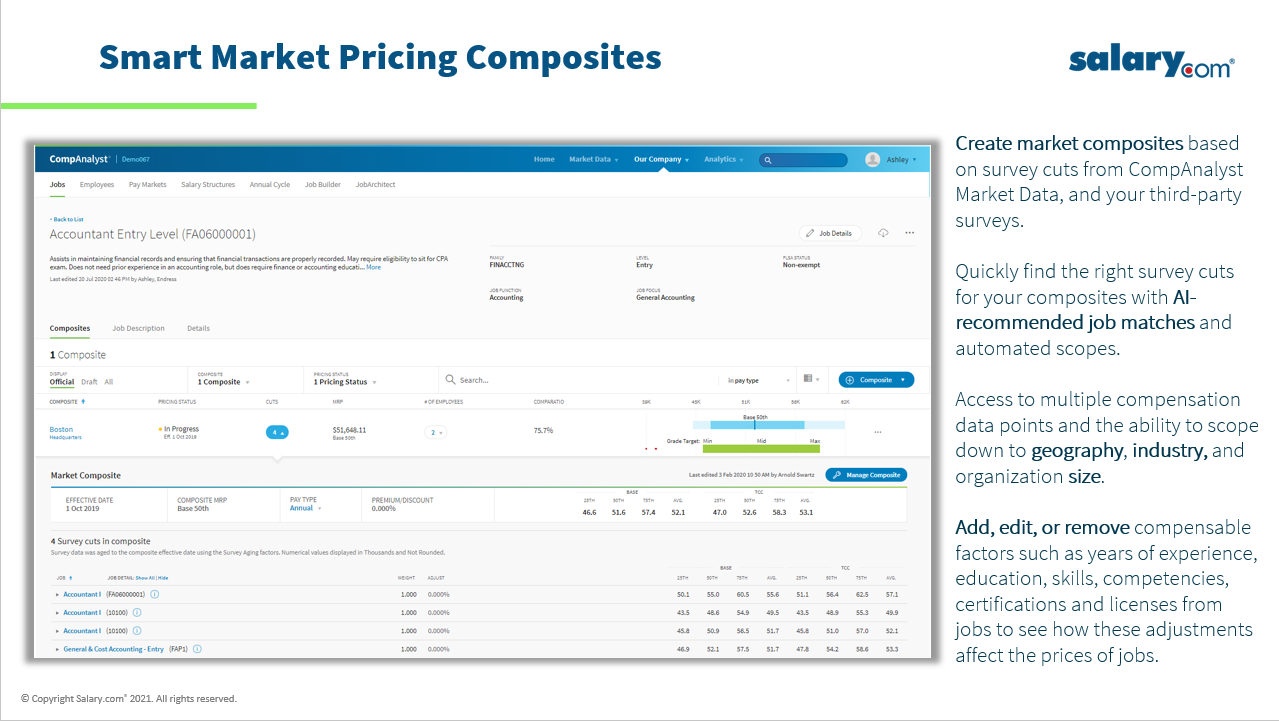Expand the Annual pay type dropdown
Image resolution: width=1279 pixels, height=721 pixels.
305,508
